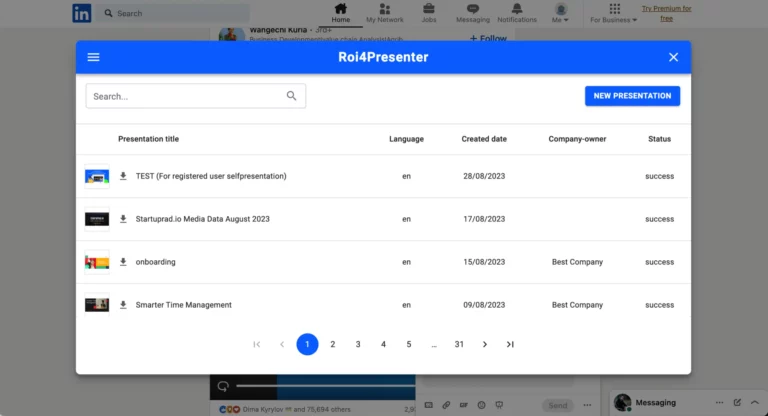This screenshot has width=768, height=416.
Task: Click attach link icon in message composer
Action: 446,405
